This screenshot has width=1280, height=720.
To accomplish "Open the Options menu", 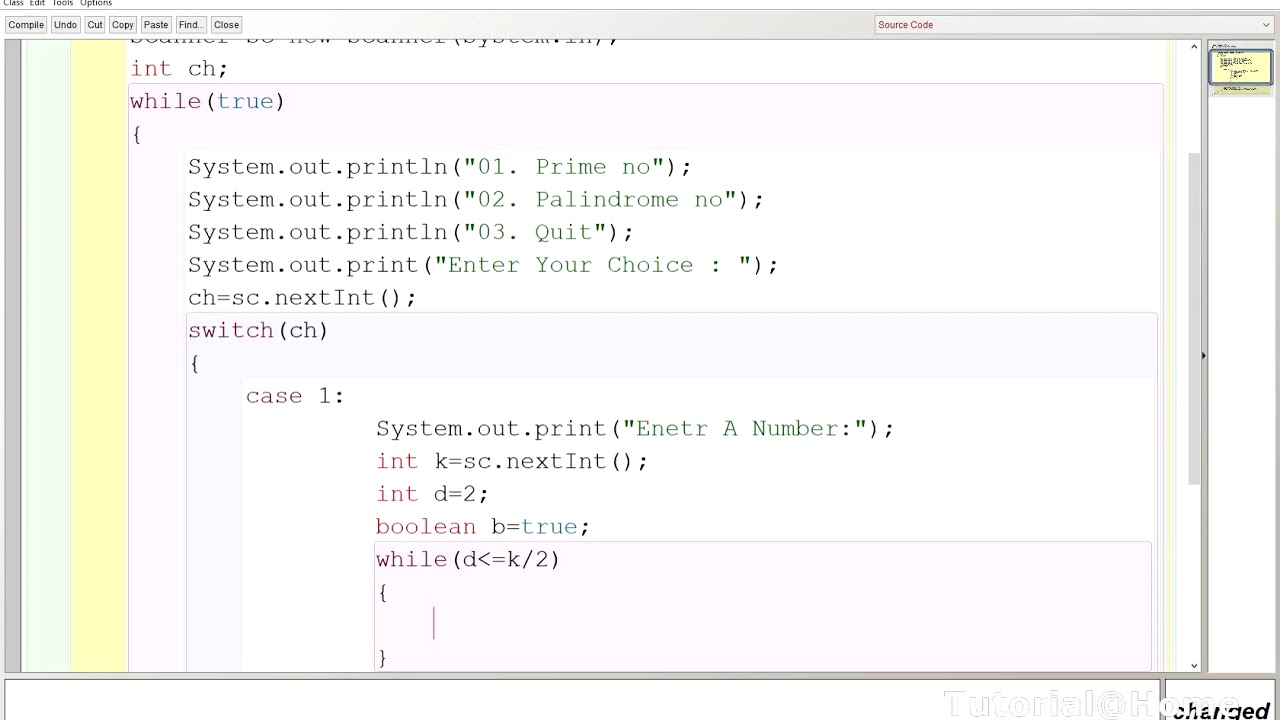I will click(x=96, y=3).
